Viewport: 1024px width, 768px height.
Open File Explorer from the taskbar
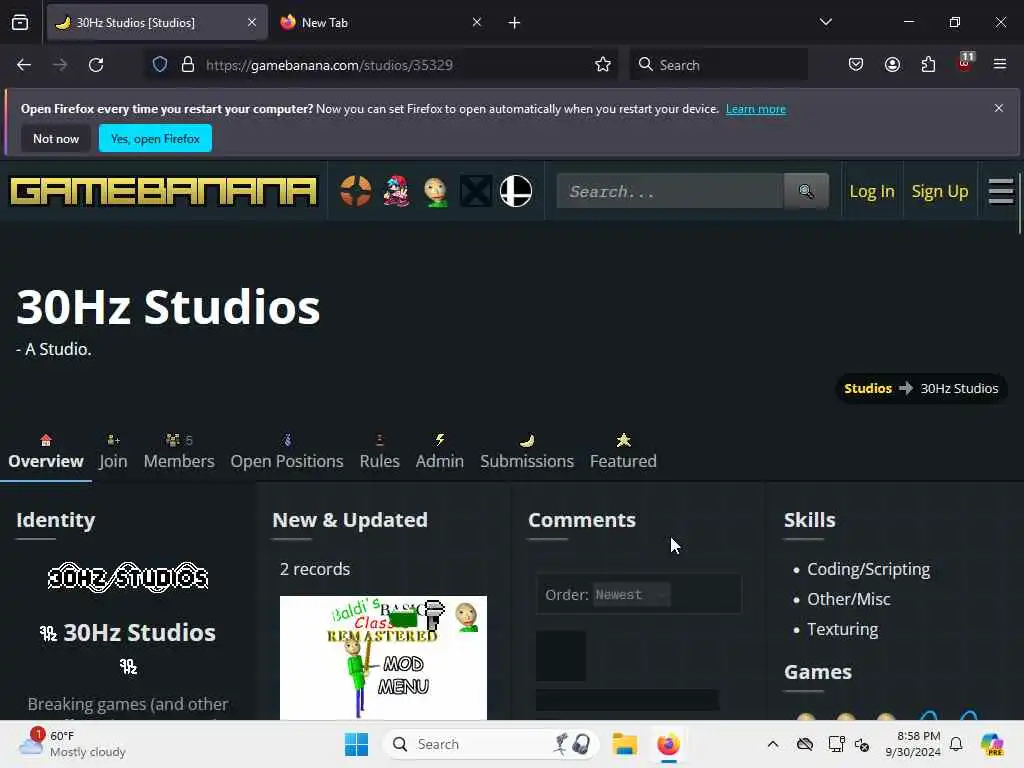pos(624,744)
